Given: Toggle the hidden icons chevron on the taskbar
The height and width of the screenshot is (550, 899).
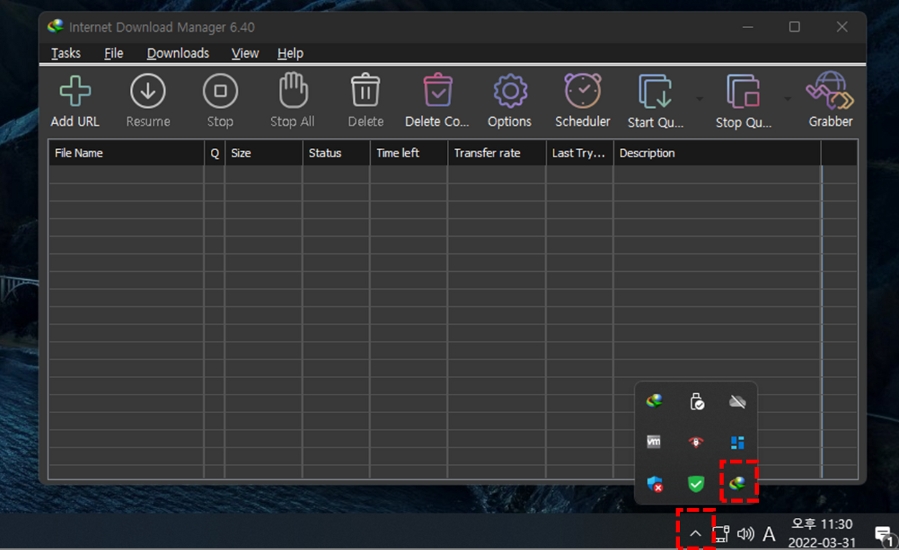Looking at the screenshot, I should pos(695,534).
